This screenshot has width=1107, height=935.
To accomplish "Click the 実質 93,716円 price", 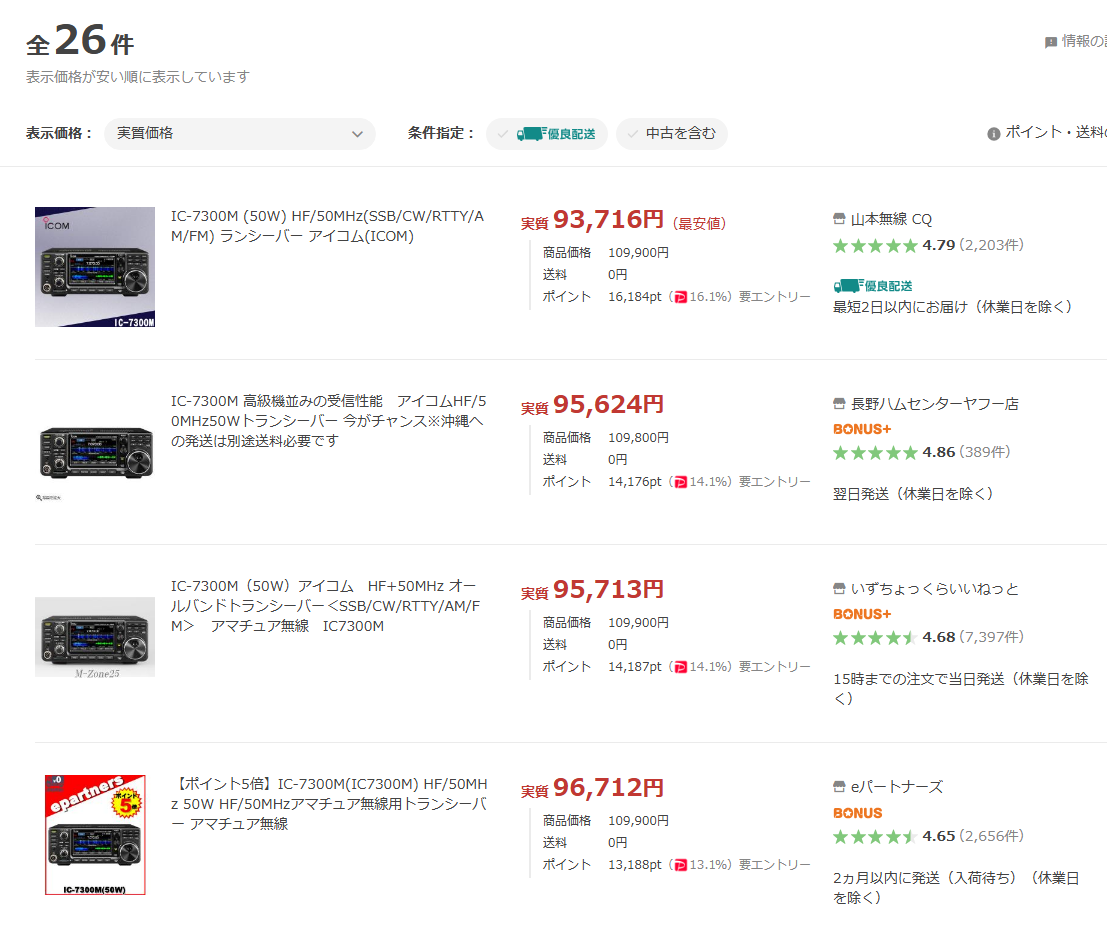I will [x=592, y=220].
